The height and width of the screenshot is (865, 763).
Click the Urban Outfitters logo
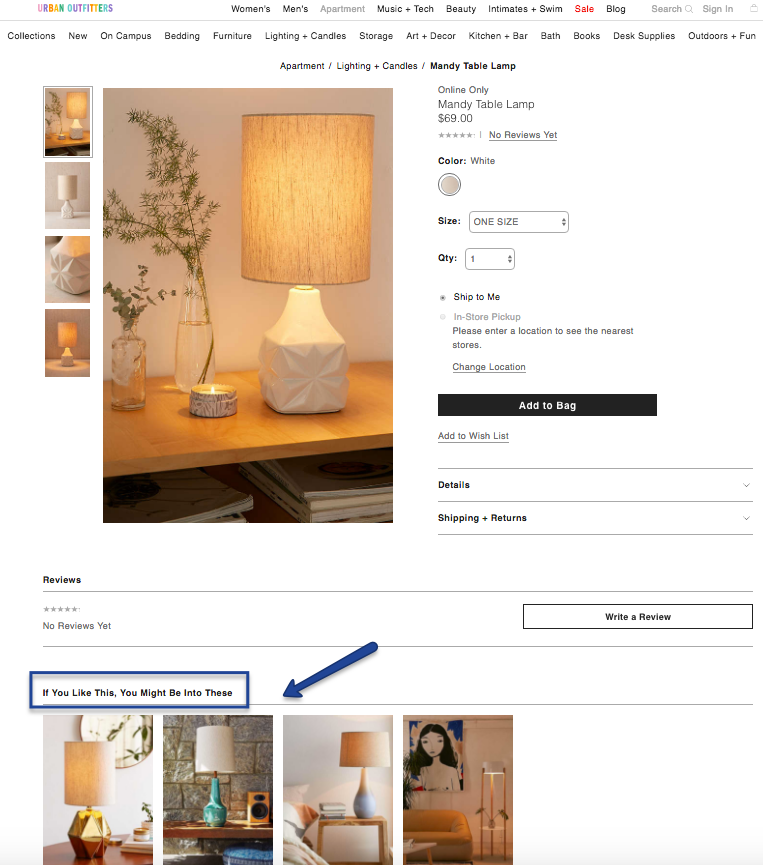pyautogui.click(x=75, y=8)
